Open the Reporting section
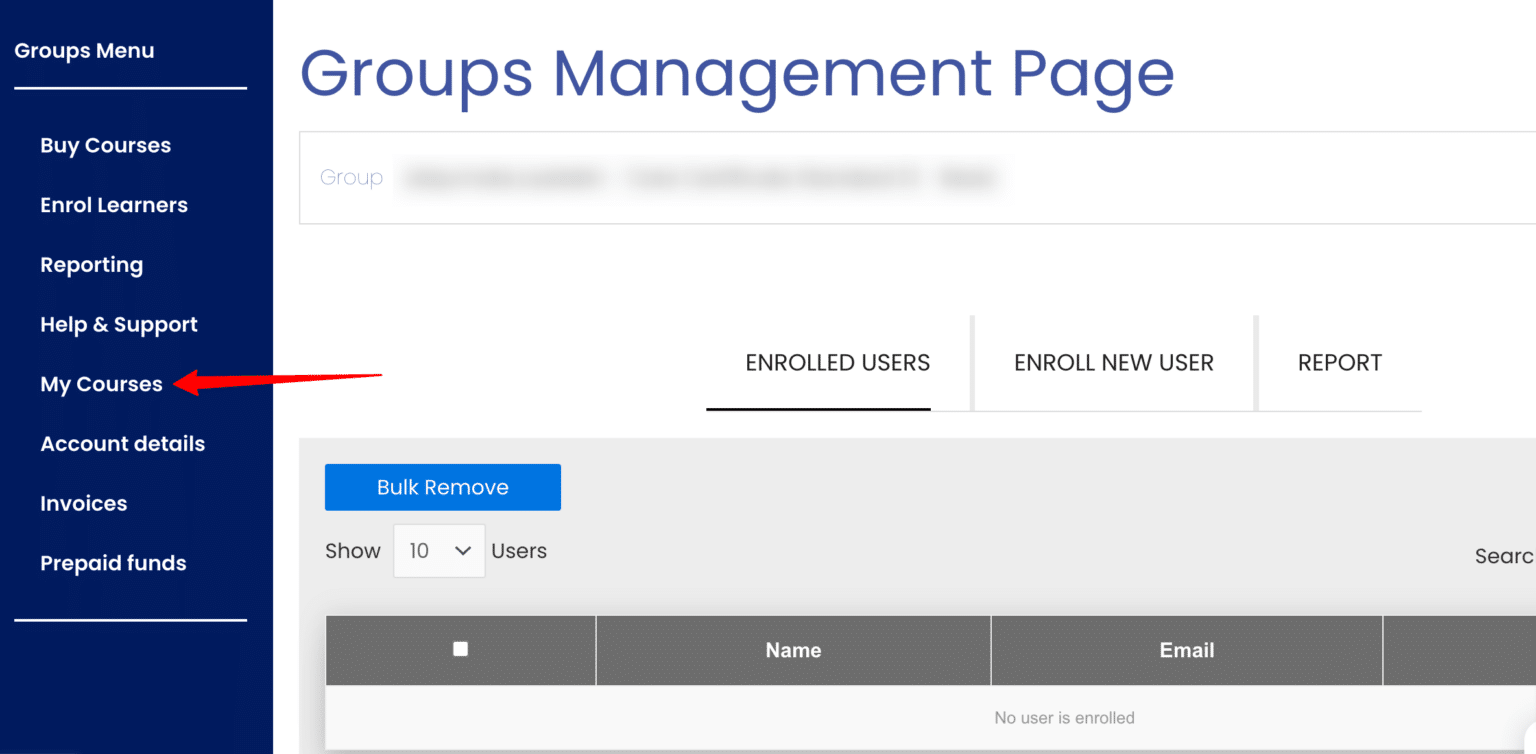 (91, 264)
